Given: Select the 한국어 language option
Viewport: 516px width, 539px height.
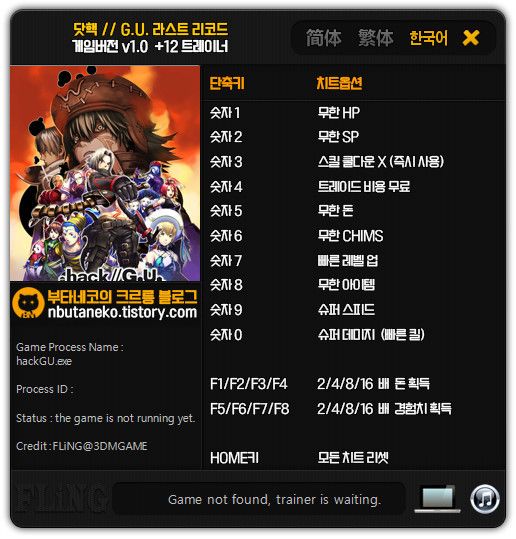Looking at the screenshot, I should 428,37.
